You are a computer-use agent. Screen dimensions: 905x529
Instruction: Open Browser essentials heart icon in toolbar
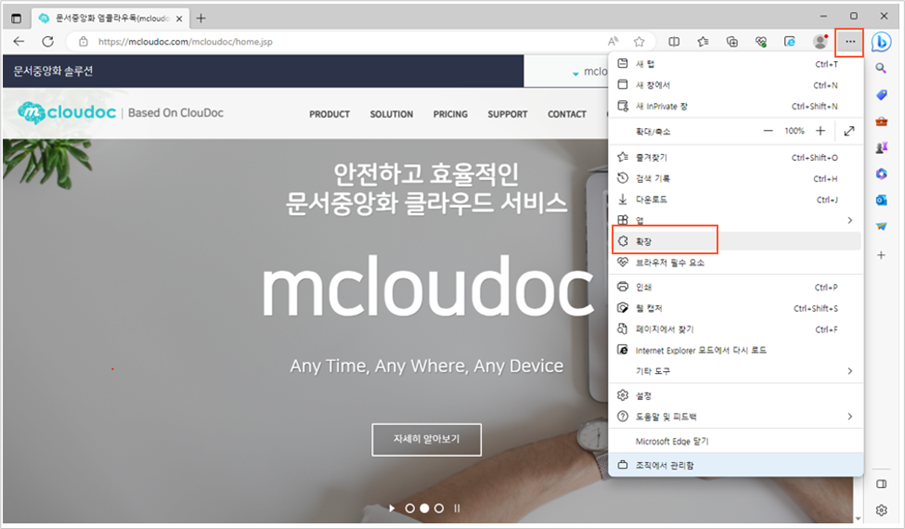[x=761, y=42]
